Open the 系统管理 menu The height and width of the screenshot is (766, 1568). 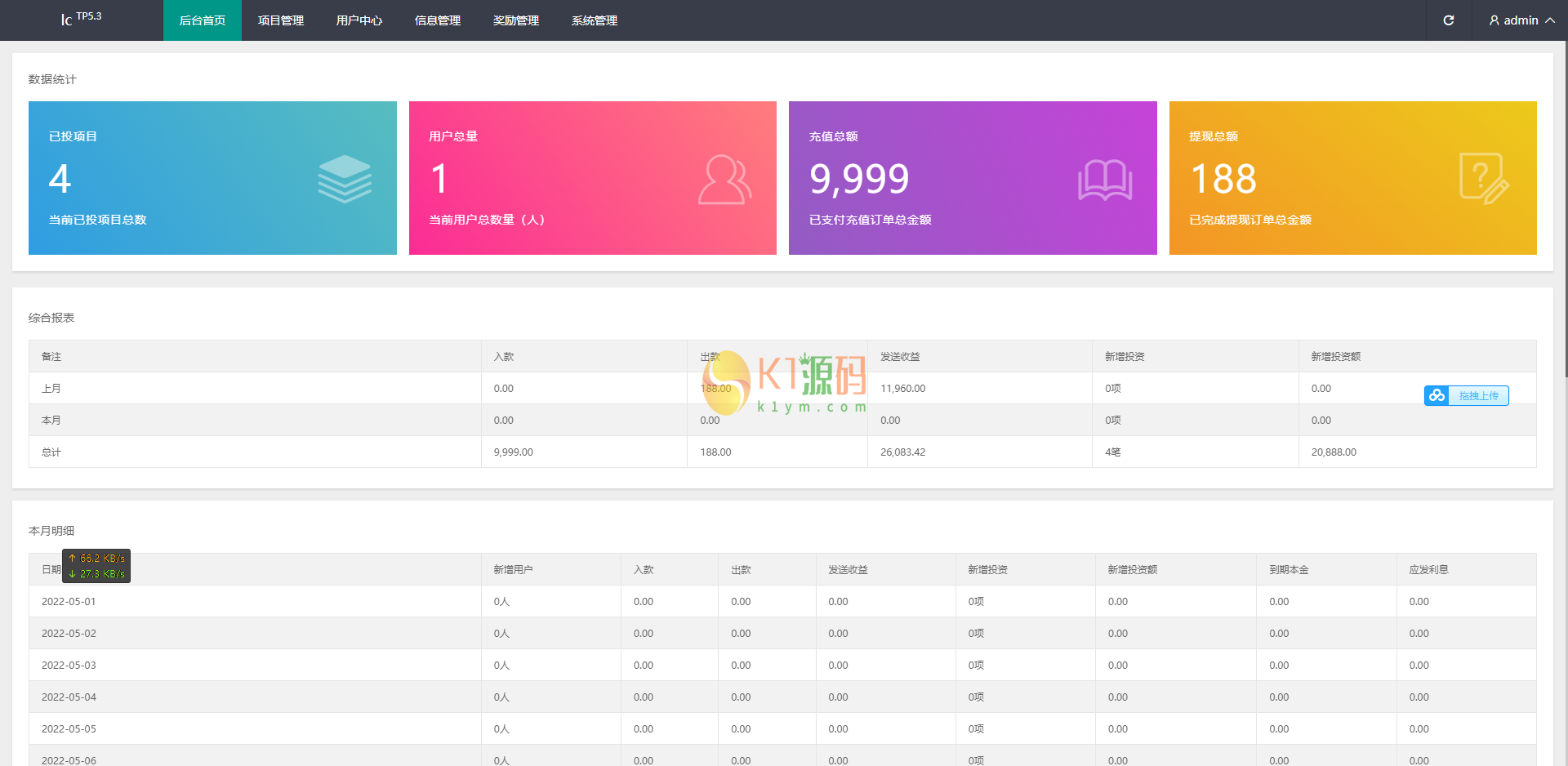click(595, 20)
